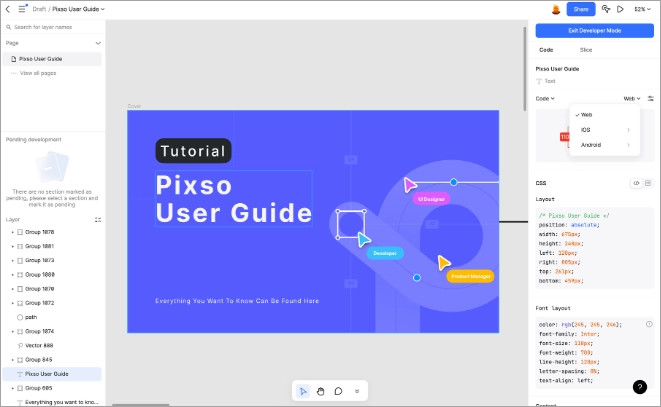The image size is (661, 407).
Task: Toggle CSS code view icon
Action: 637,183
